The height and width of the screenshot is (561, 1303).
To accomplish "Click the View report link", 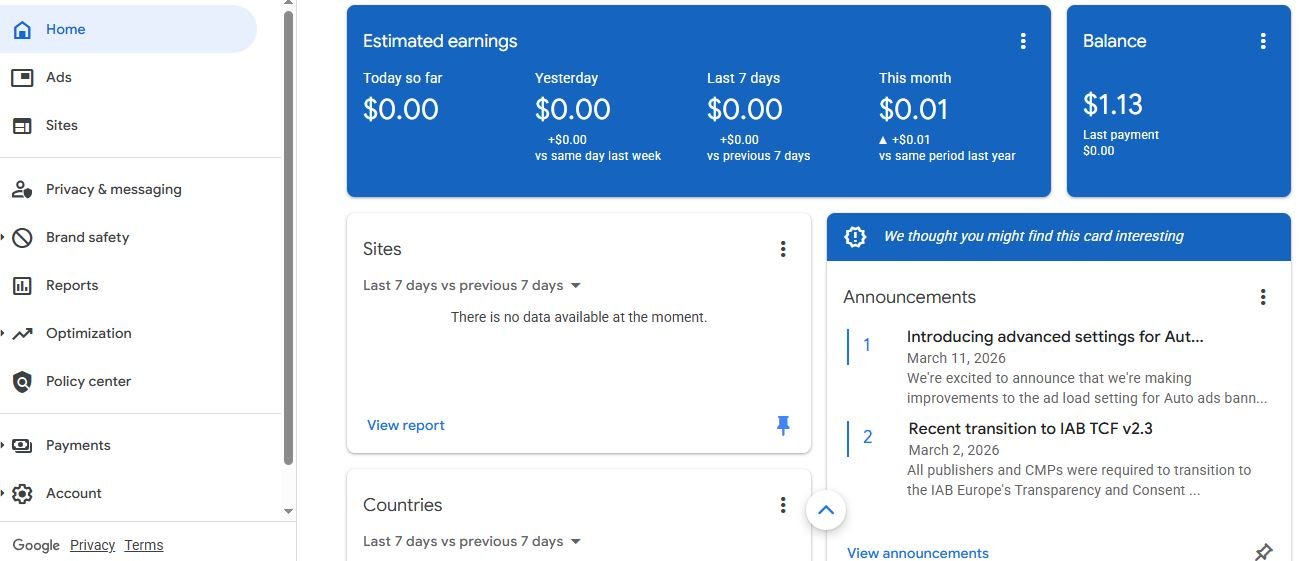I will (x=405, y=425).
